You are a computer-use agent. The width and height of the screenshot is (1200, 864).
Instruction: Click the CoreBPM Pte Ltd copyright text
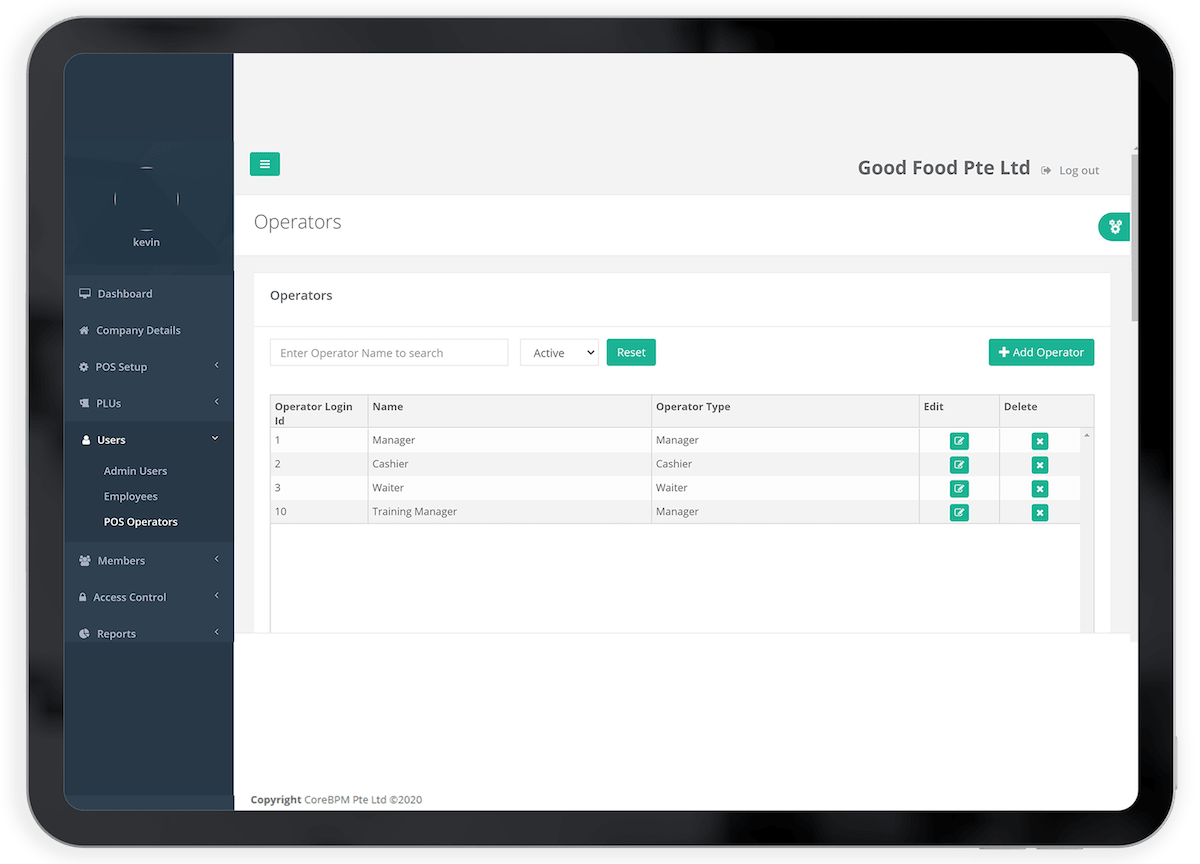(363, 800)
